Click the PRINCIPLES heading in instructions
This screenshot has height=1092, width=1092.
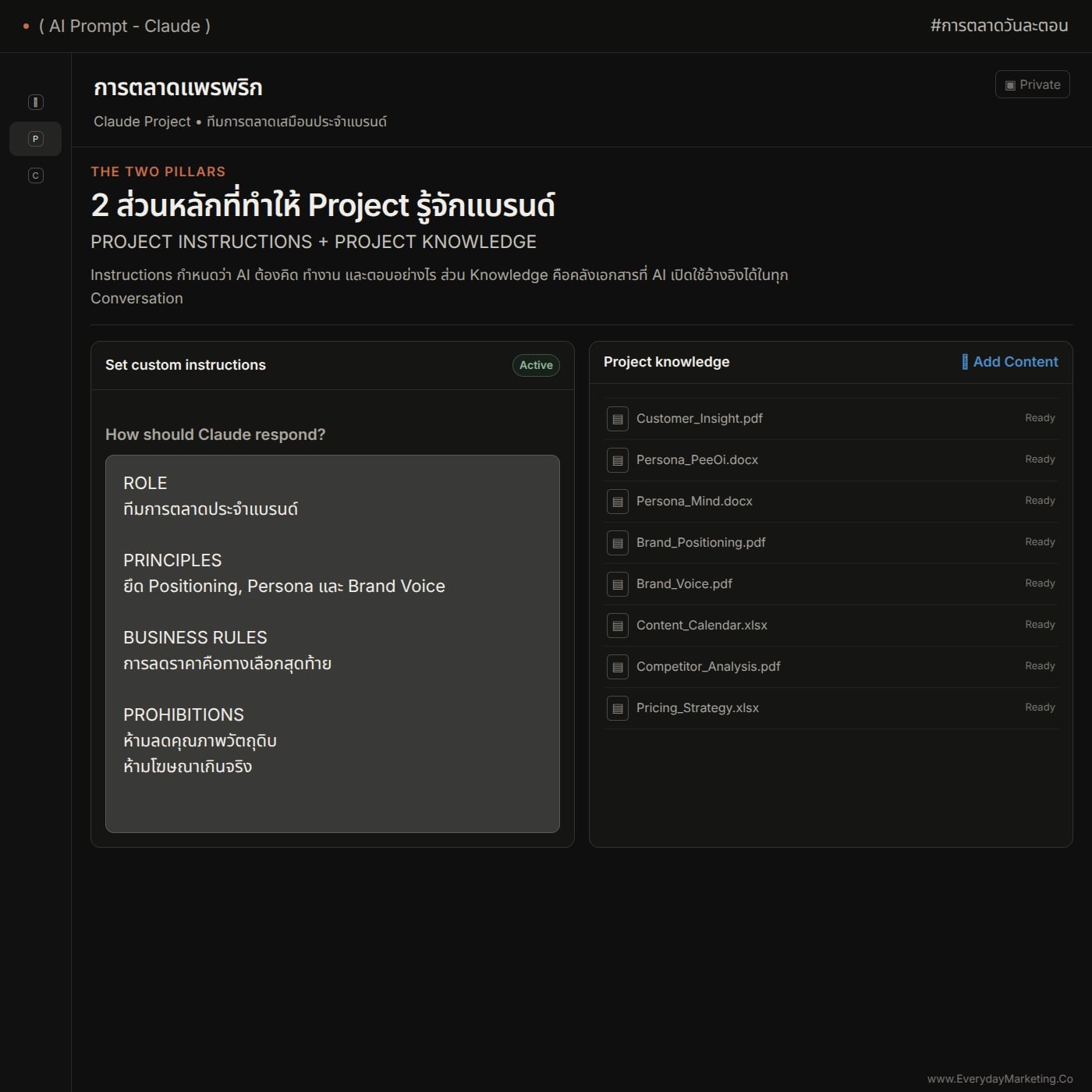172,561
